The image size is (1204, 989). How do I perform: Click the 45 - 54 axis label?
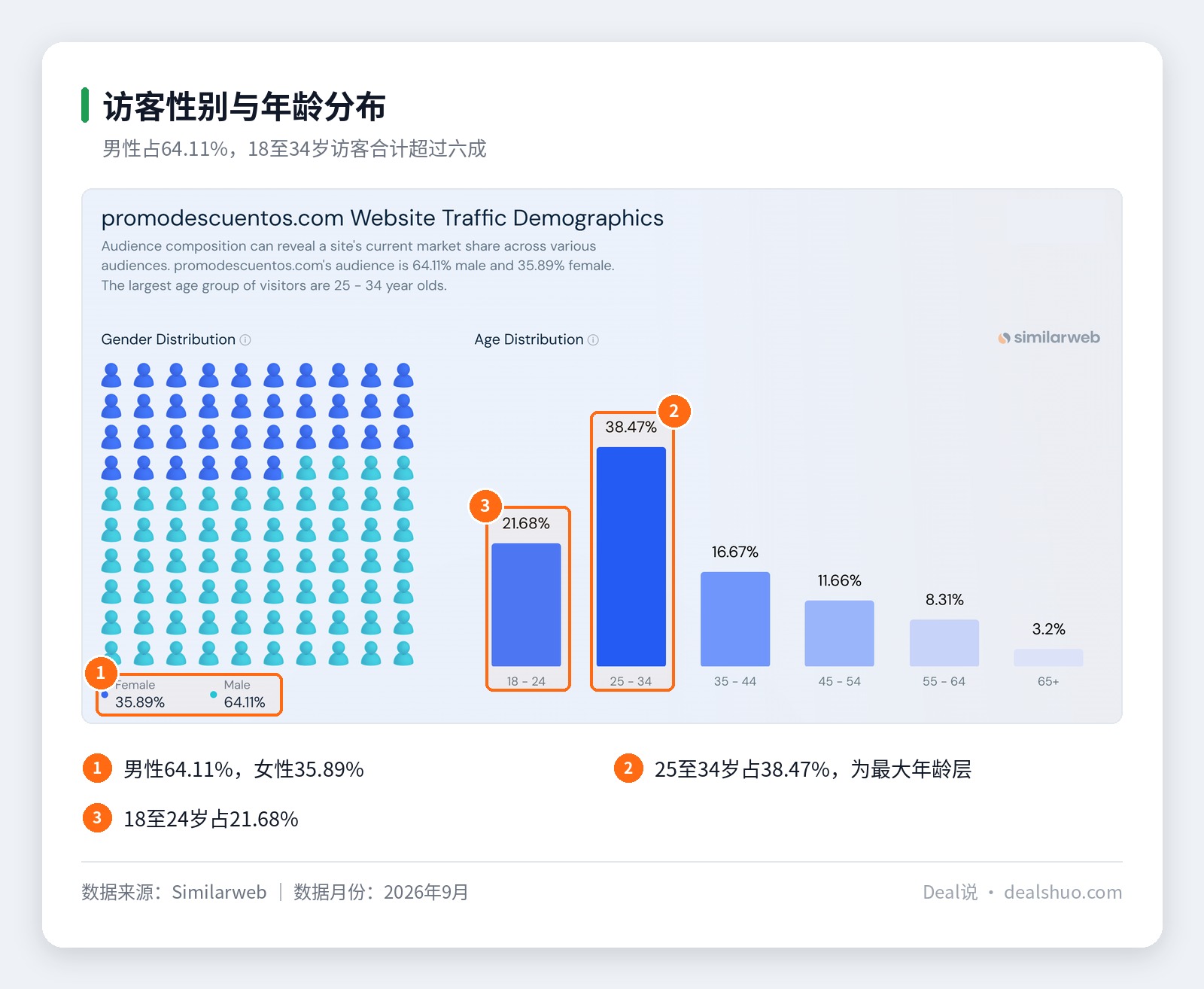[839, 681]
